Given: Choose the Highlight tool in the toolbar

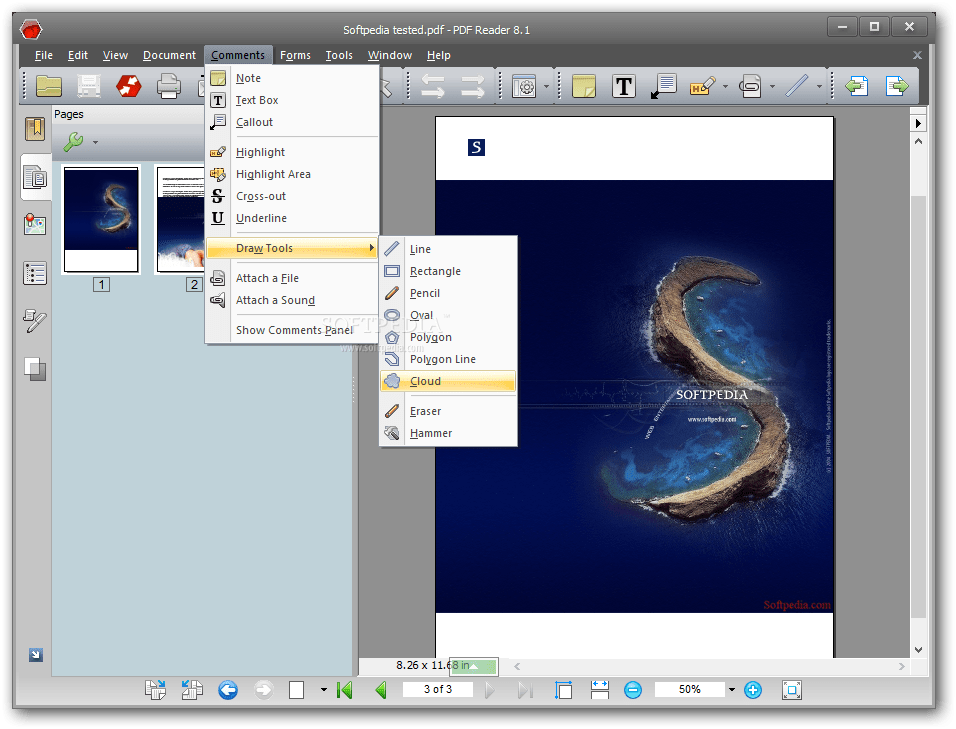Looking at the screenshot, I should coord(702,86).
